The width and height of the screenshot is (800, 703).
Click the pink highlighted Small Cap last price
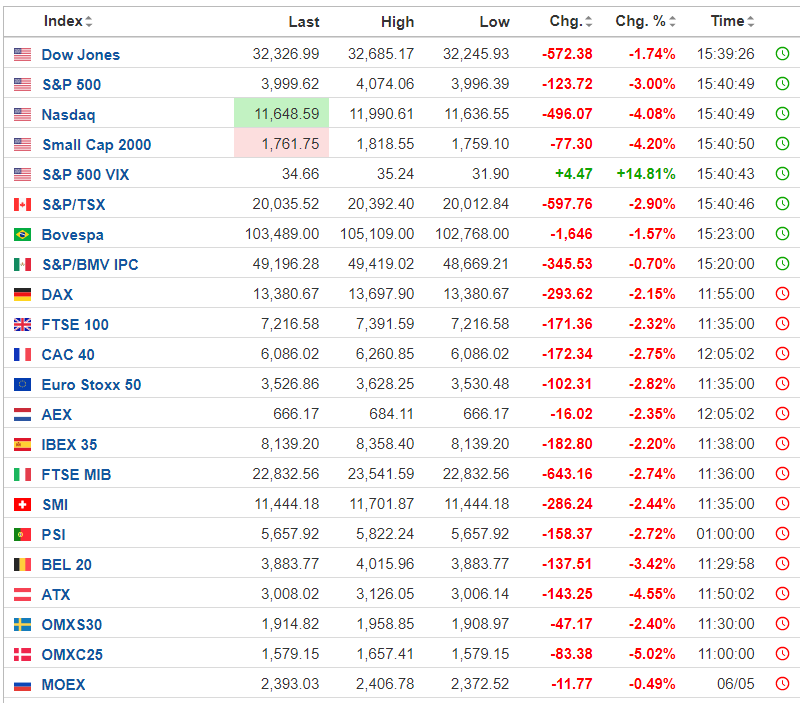[282, 143]
